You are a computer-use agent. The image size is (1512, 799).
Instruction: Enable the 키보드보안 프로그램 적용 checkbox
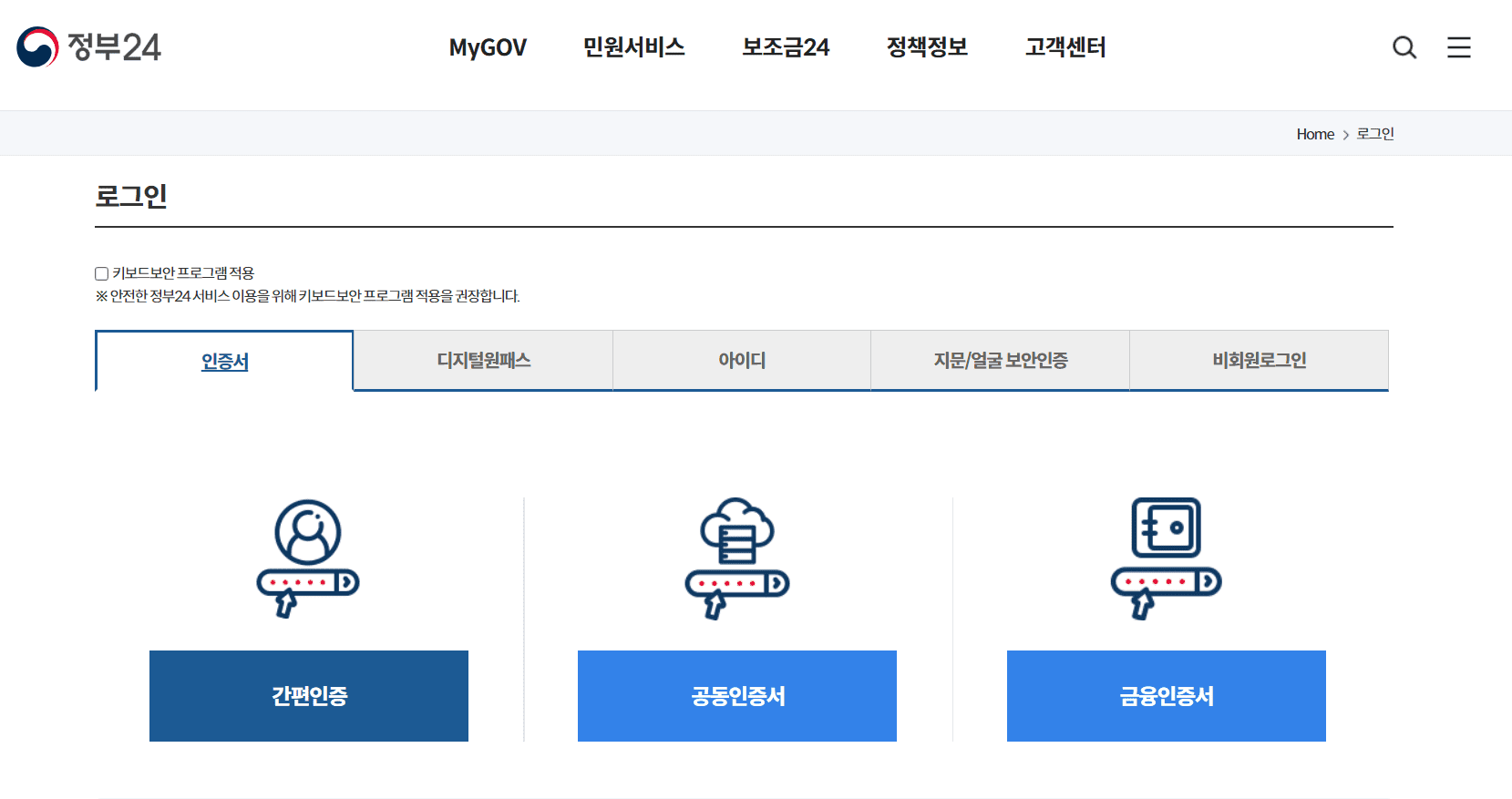pos(102,273)
